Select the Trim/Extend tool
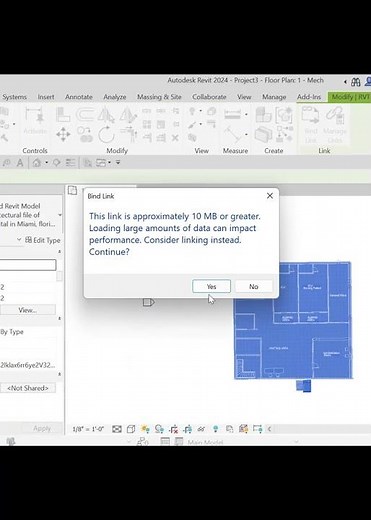Image resolution: width=371 pixels, height=520 pixels. click(129, 135)
